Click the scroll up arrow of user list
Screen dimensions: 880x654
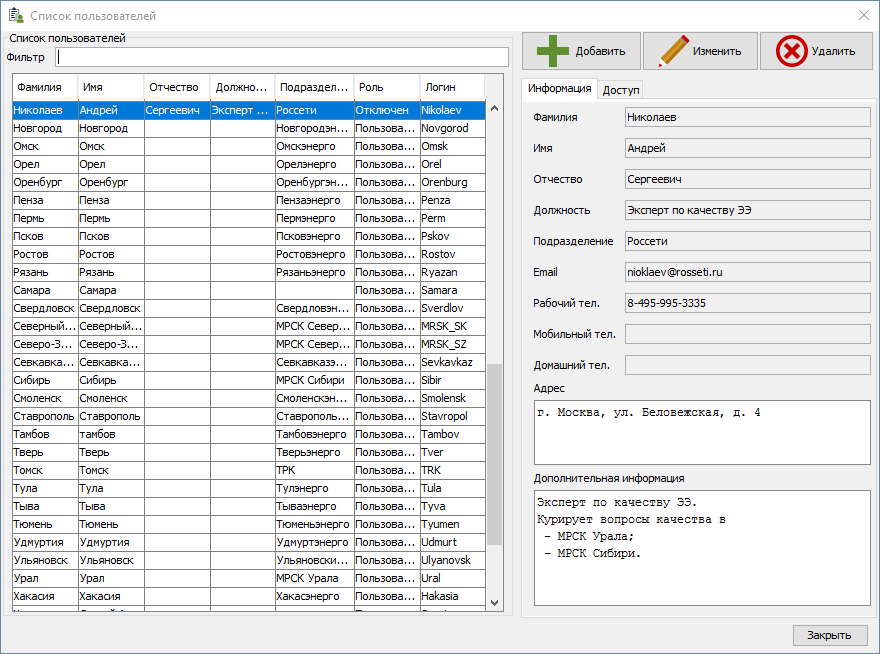494,108
